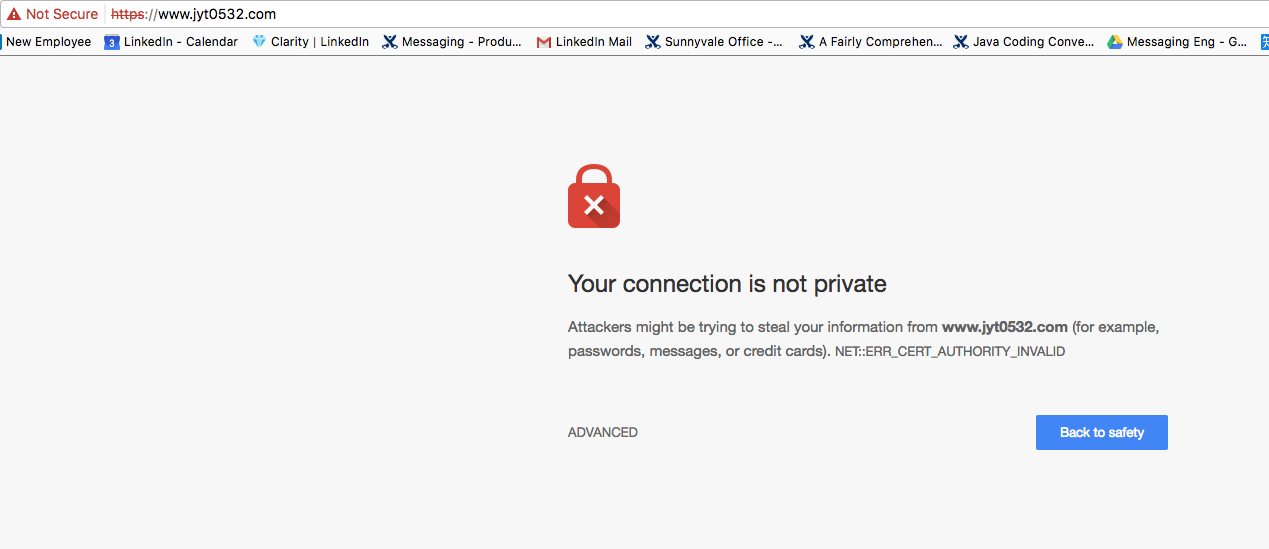1269x549 pixels.
Task: Open the Messaging - Produ... bookmark
Action: (x=452, y=42)
